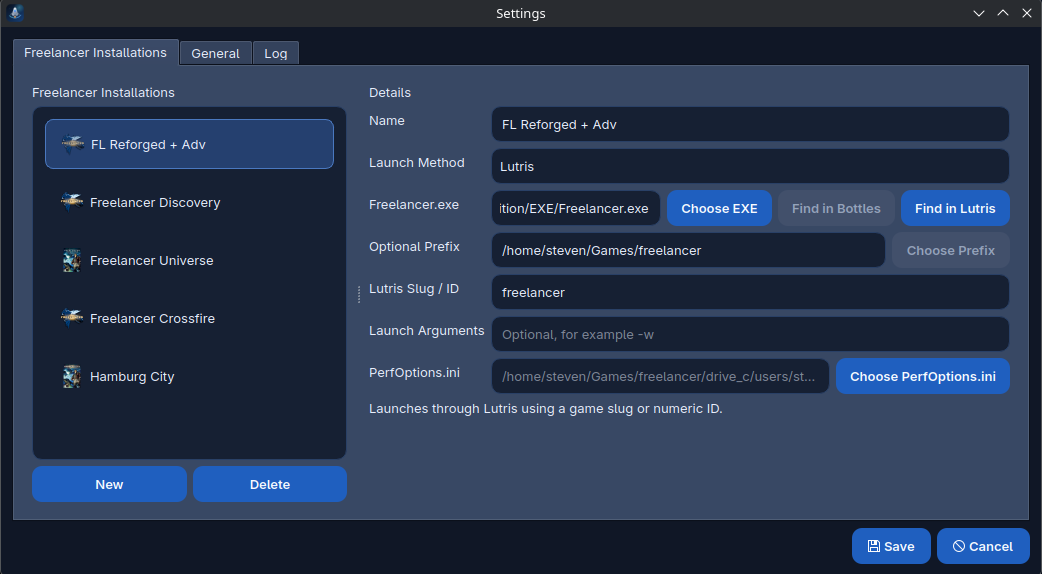Click the app icon in the title bar

(15, 13)
